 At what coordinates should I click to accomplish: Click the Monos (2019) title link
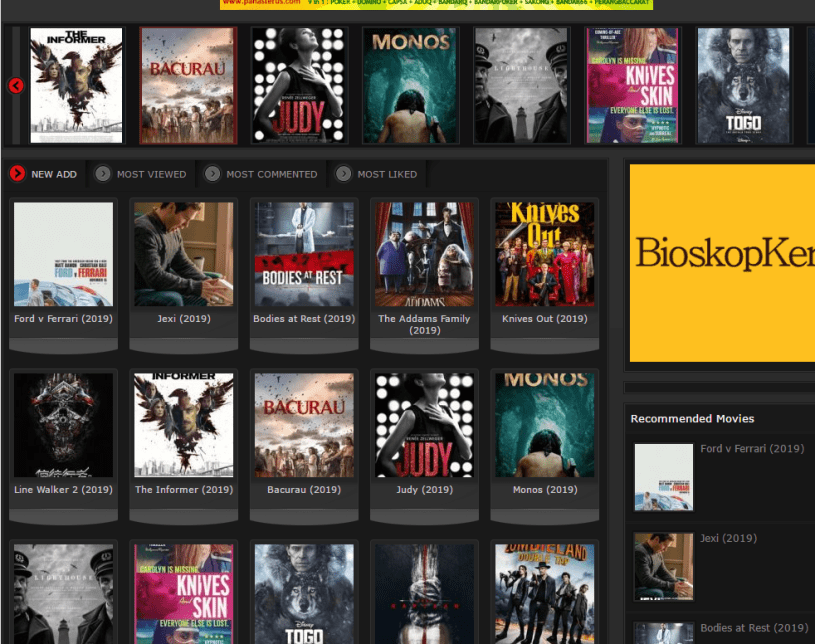click(544, 490)
